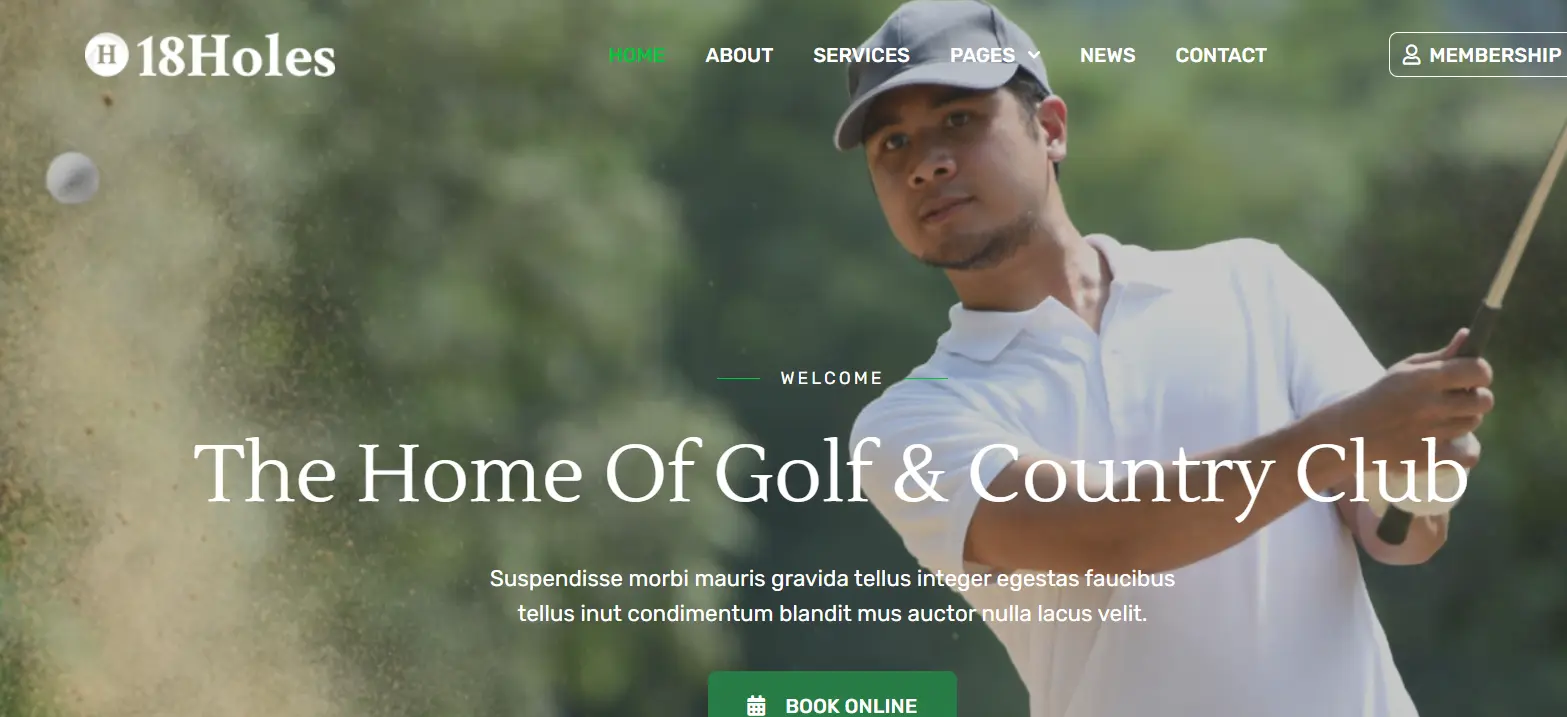Open the PAGES menu label

tap(982, 55)
